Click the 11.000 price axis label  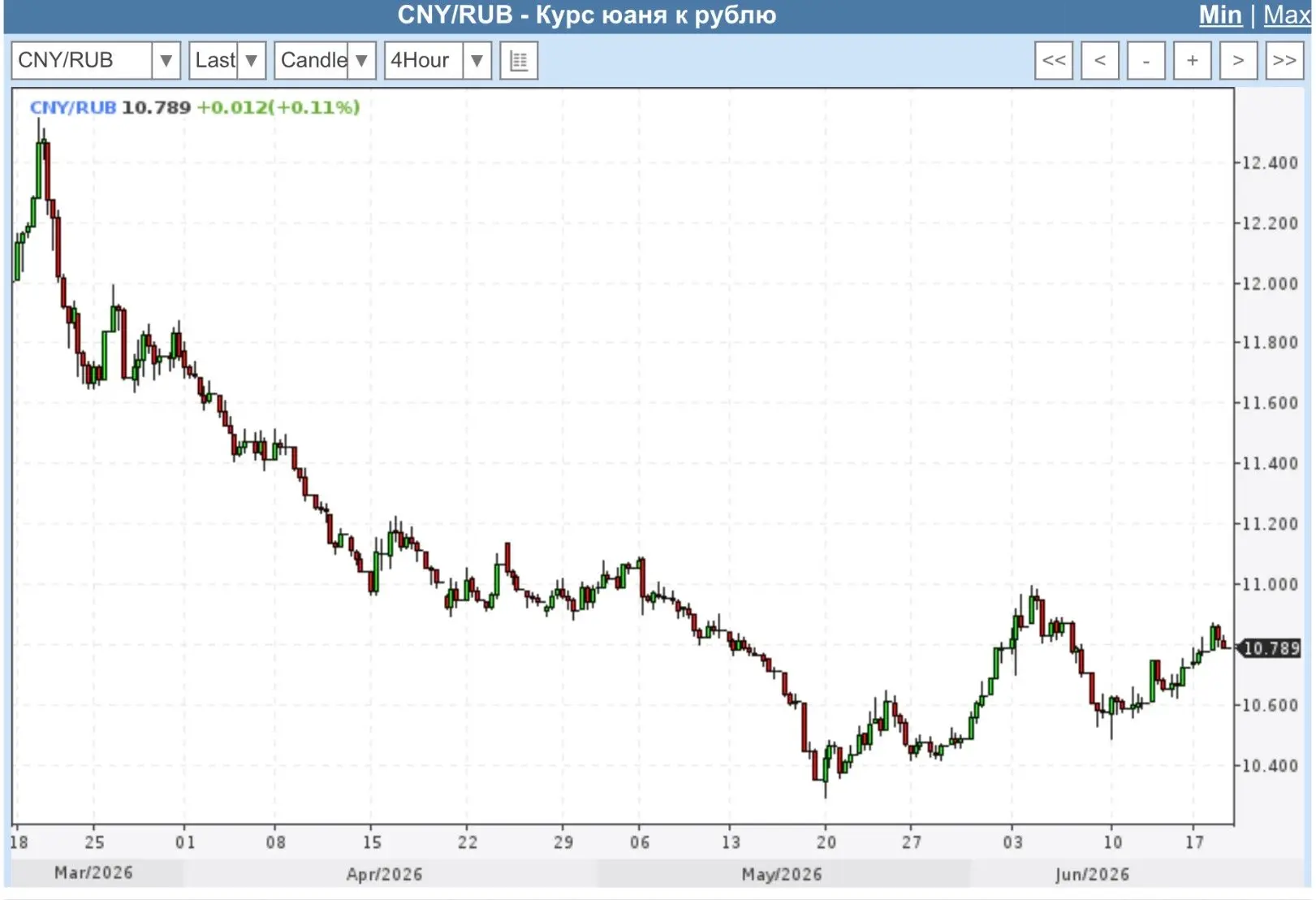click(x=1271, y=585)
